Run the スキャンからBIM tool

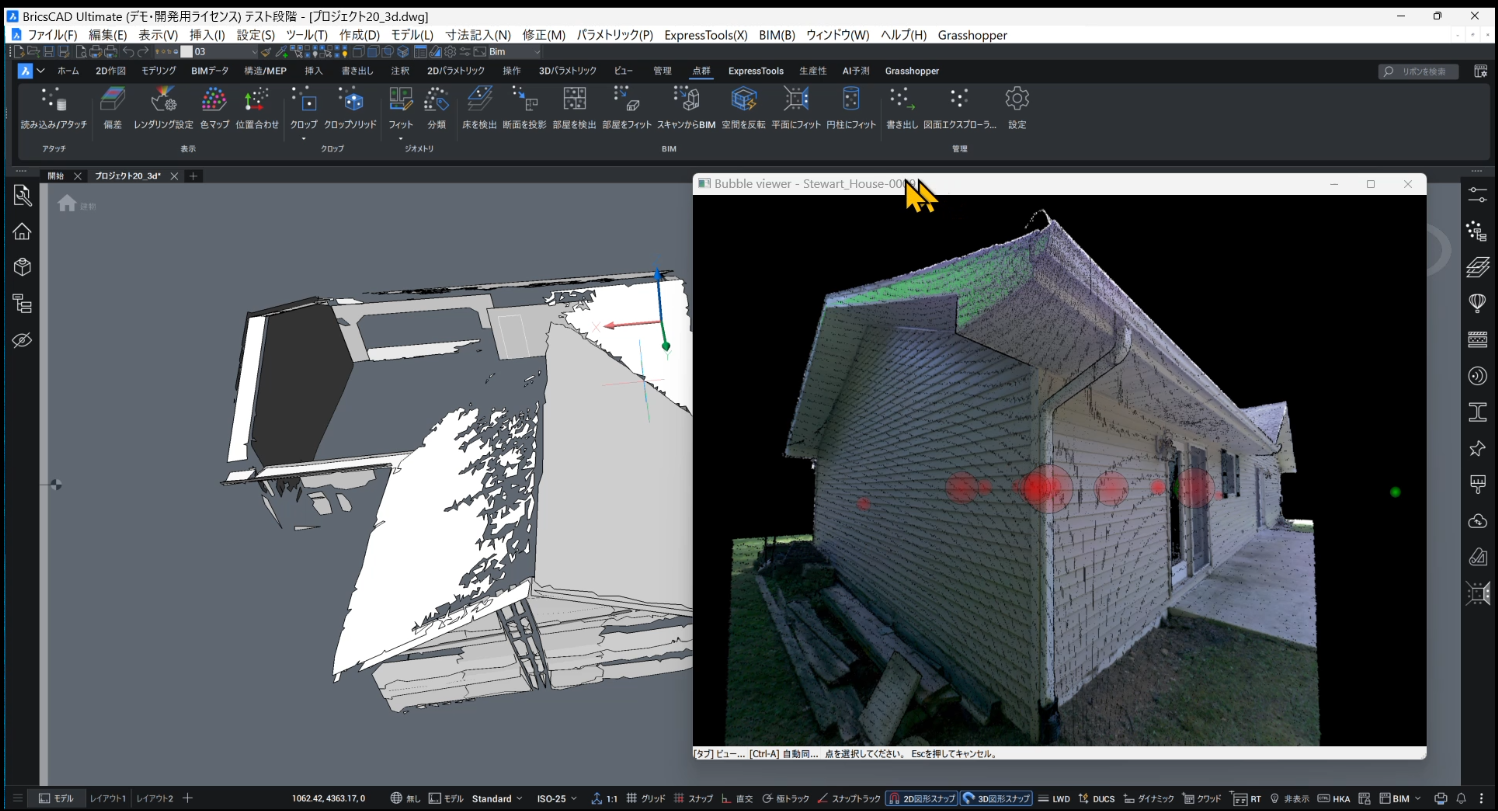pos(686,100)
